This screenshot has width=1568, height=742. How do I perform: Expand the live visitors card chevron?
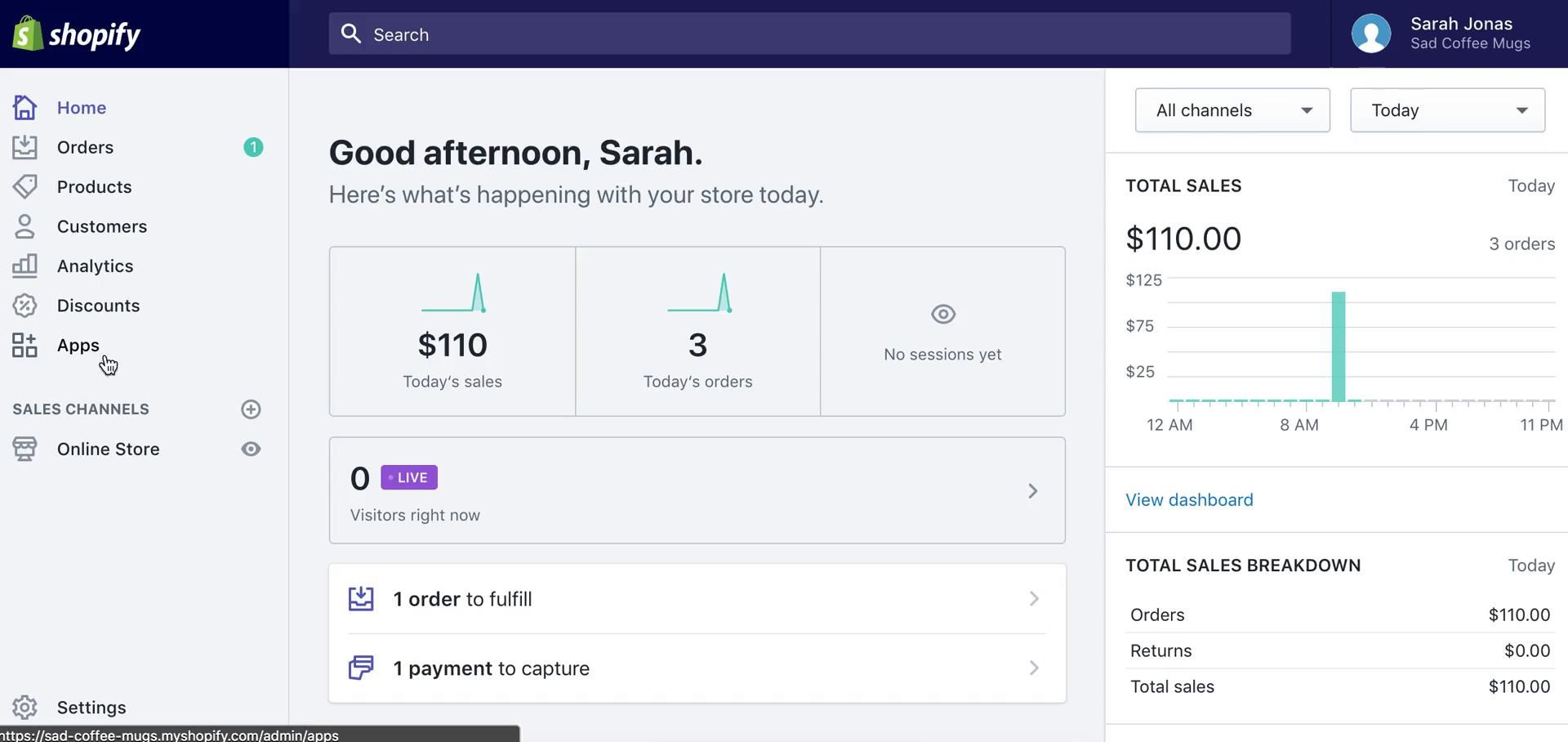click(x=1032, y=490)
